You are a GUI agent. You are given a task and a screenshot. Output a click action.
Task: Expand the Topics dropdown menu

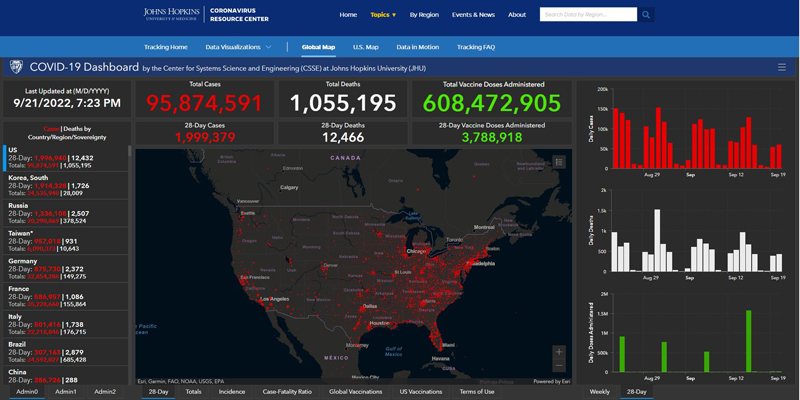[x=383, y=15]
